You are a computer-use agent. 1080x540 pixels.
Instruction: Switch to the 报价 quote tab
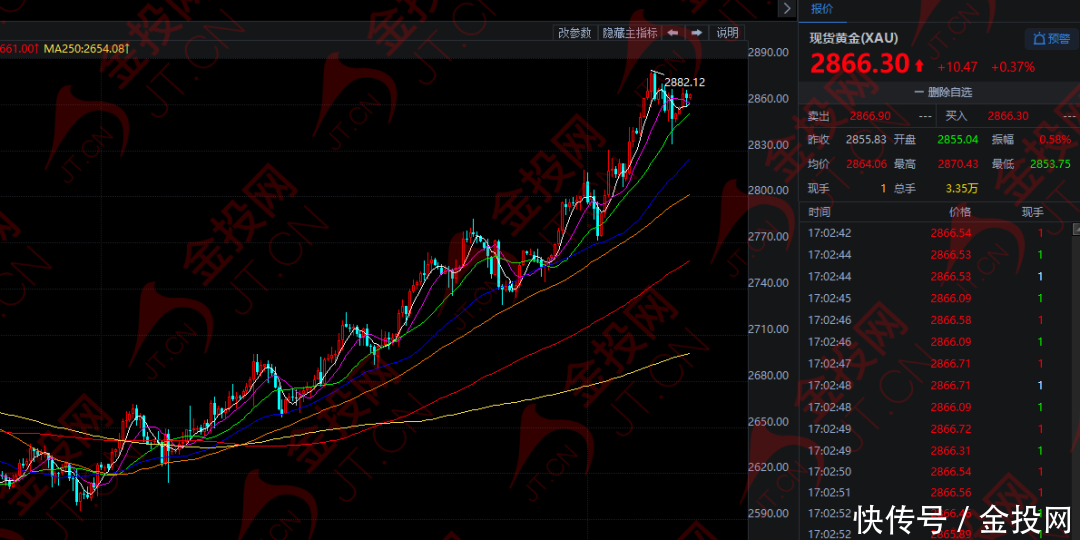click(x=821, y=9)
